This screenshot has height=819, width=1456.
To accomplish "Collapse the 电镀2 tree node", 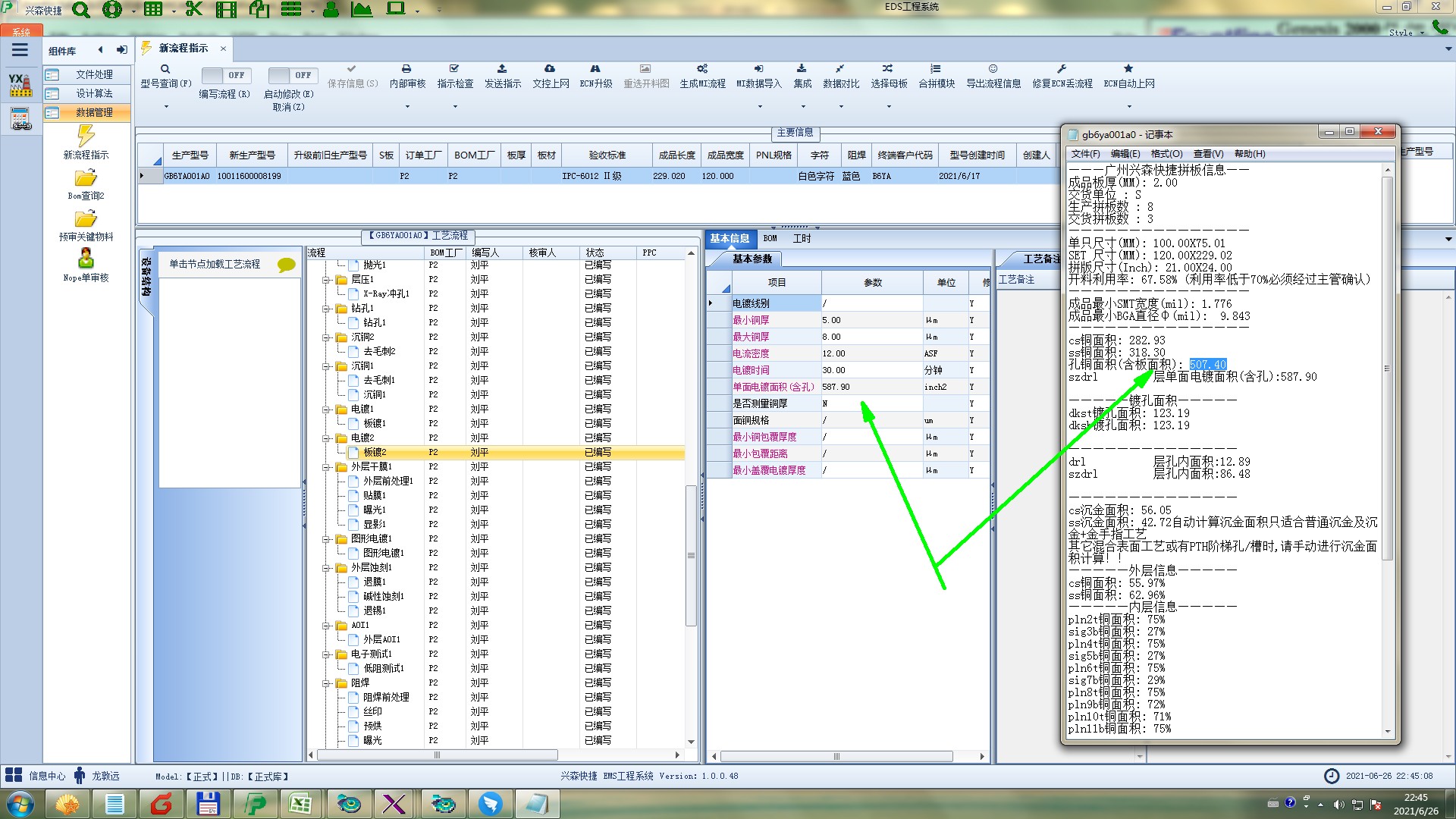I will [327, 438].
